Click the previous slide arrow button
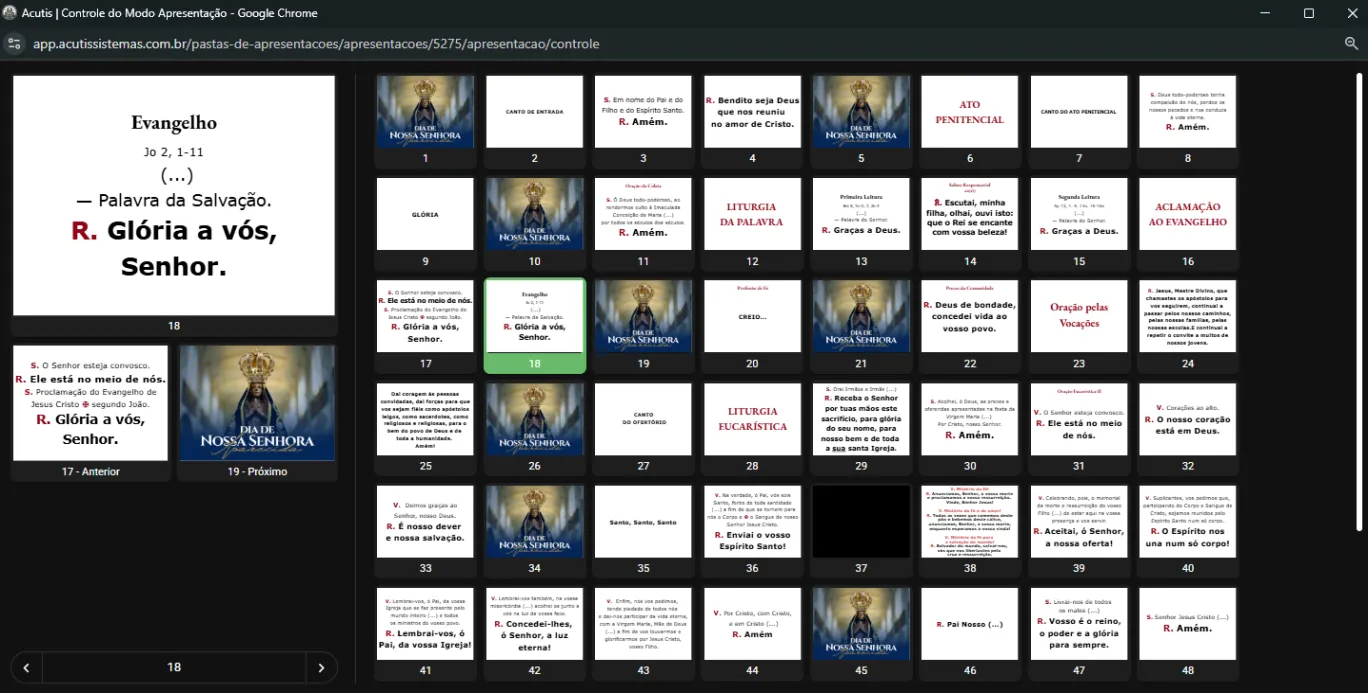Screen dimensions: 1368x693 coord(26,666)
